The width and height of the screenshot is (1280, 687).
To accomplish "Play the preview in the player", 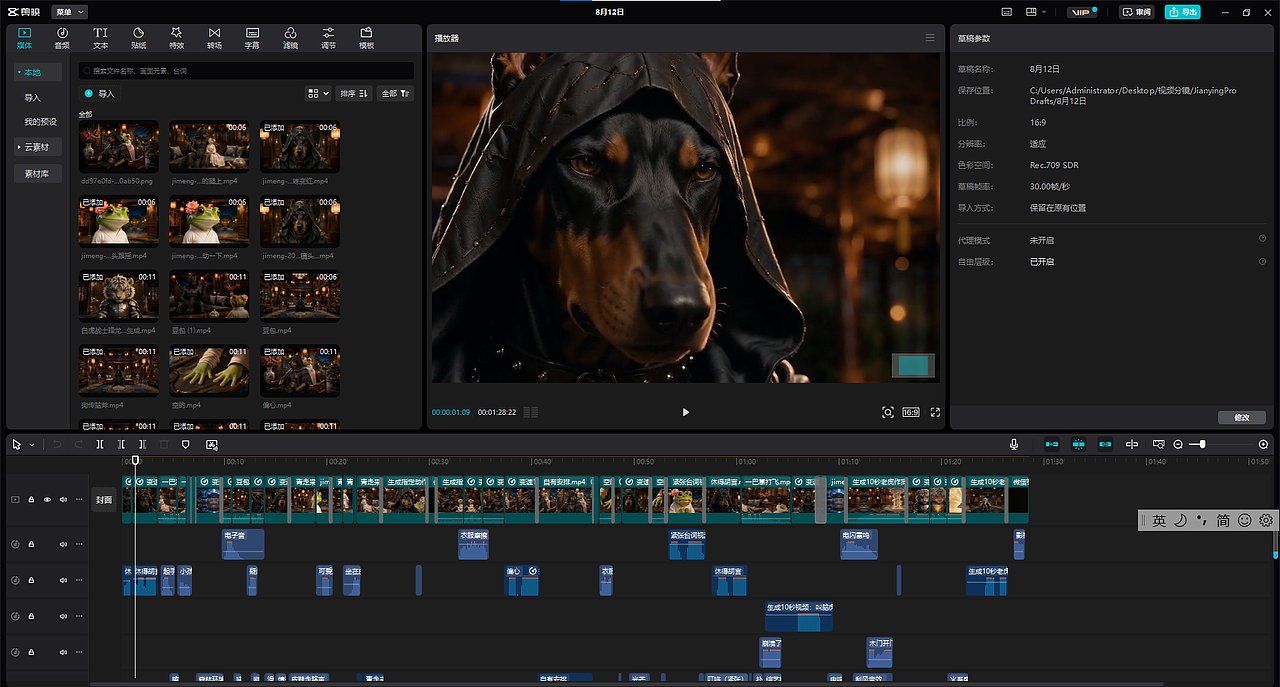I will (685, 412).
